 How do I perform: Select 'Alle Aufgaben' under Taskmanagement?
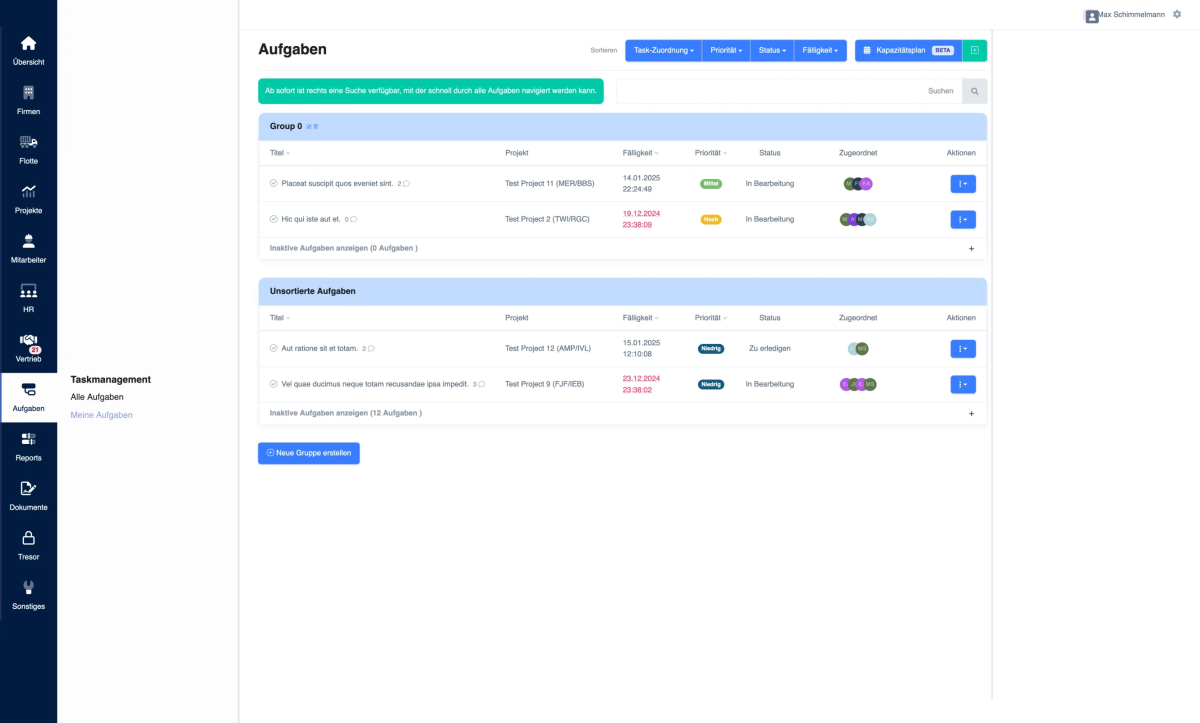96,396
